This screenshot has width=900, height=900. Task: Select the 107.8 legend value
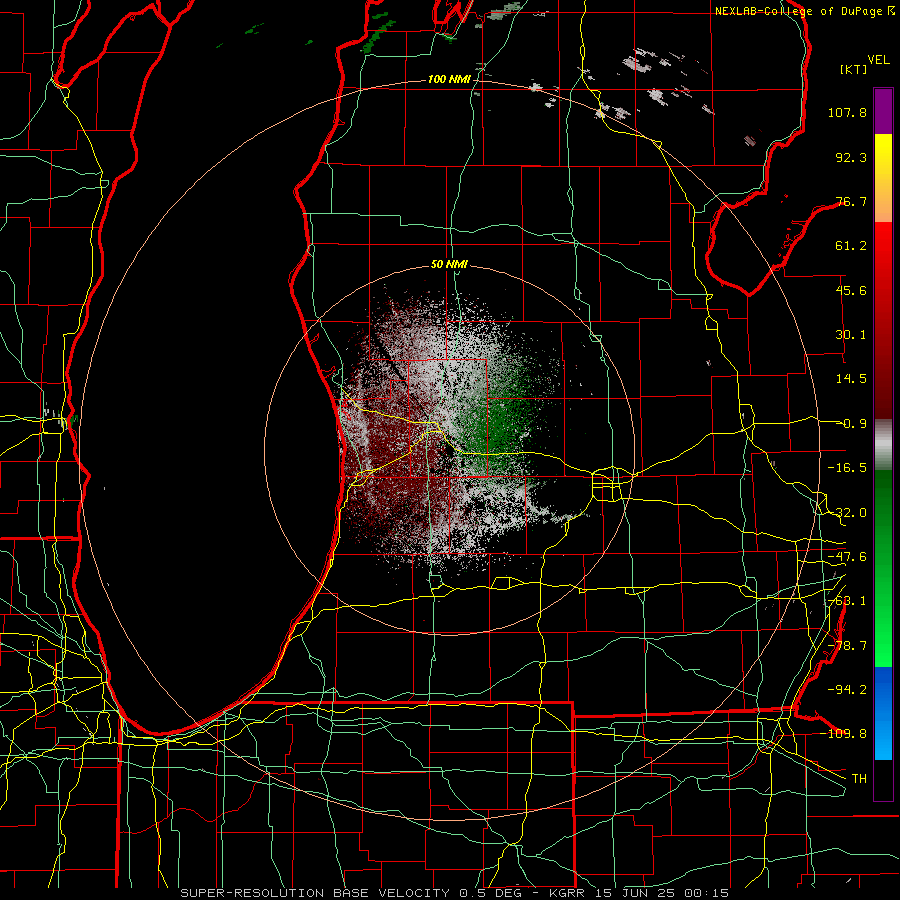coord(847,112)
